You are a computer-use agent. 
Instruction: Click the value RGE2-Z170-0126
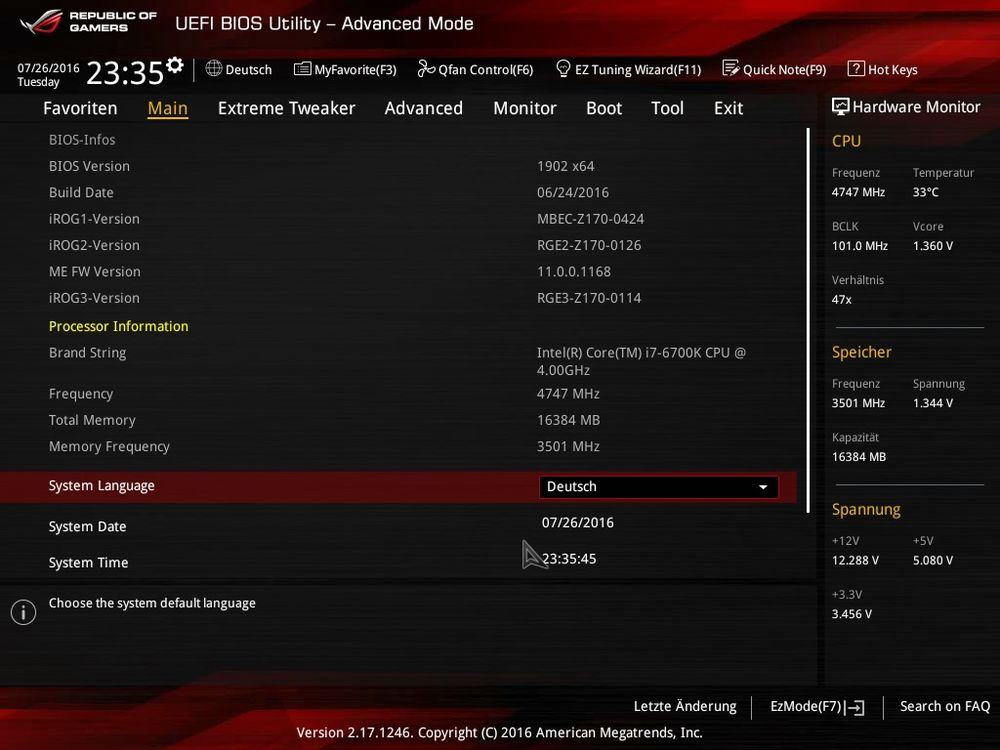pos(589,246)
